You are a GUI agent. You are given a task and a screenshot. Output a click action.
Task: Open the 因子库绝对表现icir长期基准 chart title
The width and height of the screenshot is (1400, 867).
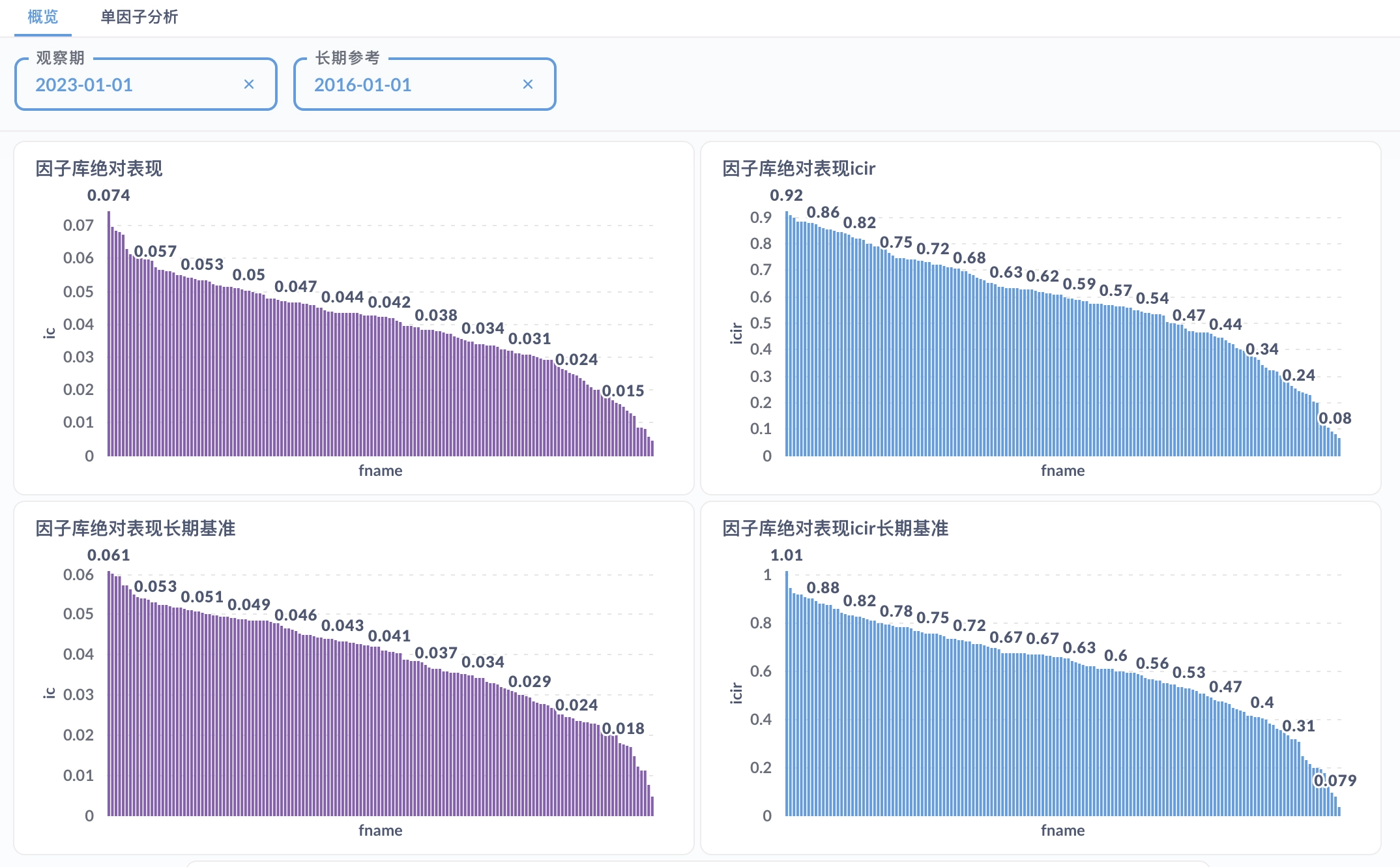tap(835, 529)
